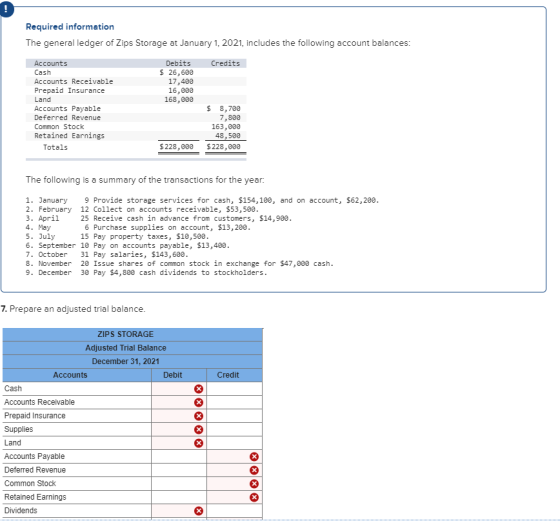Select the Prepaid Insurance debit cell
The image size is (560, 521).
179,416
